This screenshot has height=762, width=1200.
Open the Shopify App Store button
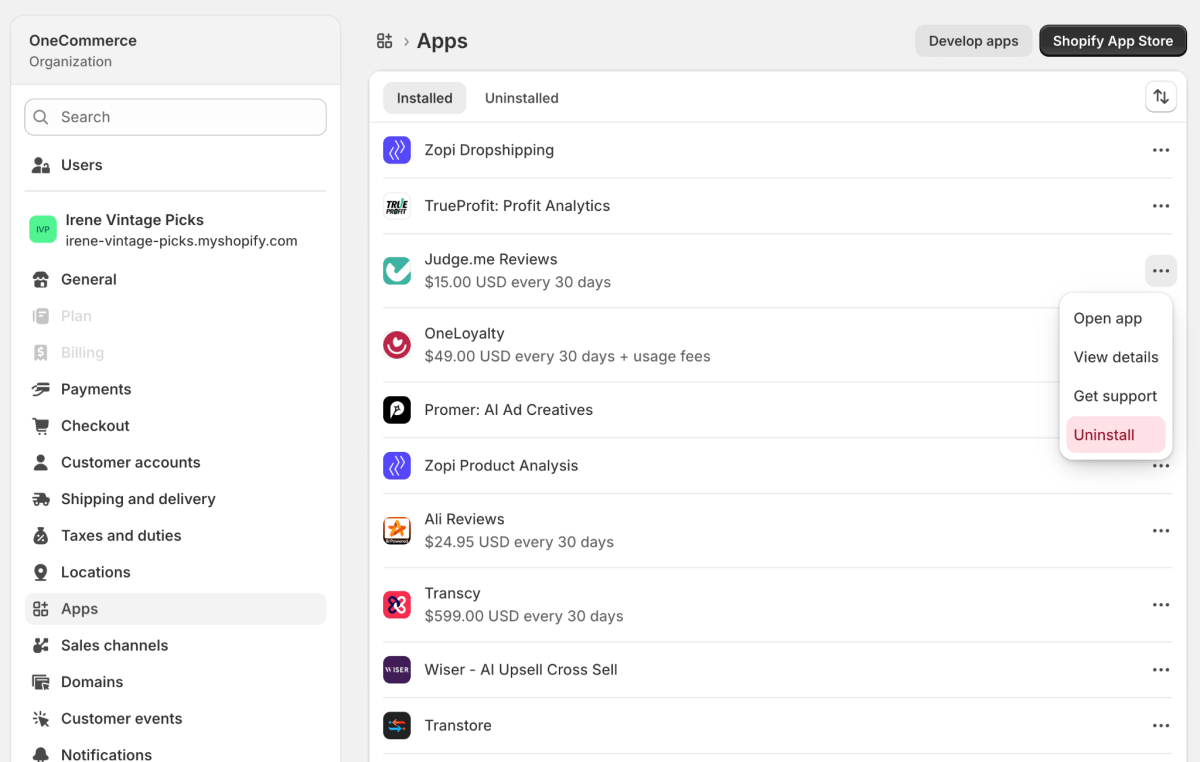[x=1113, y=41]
